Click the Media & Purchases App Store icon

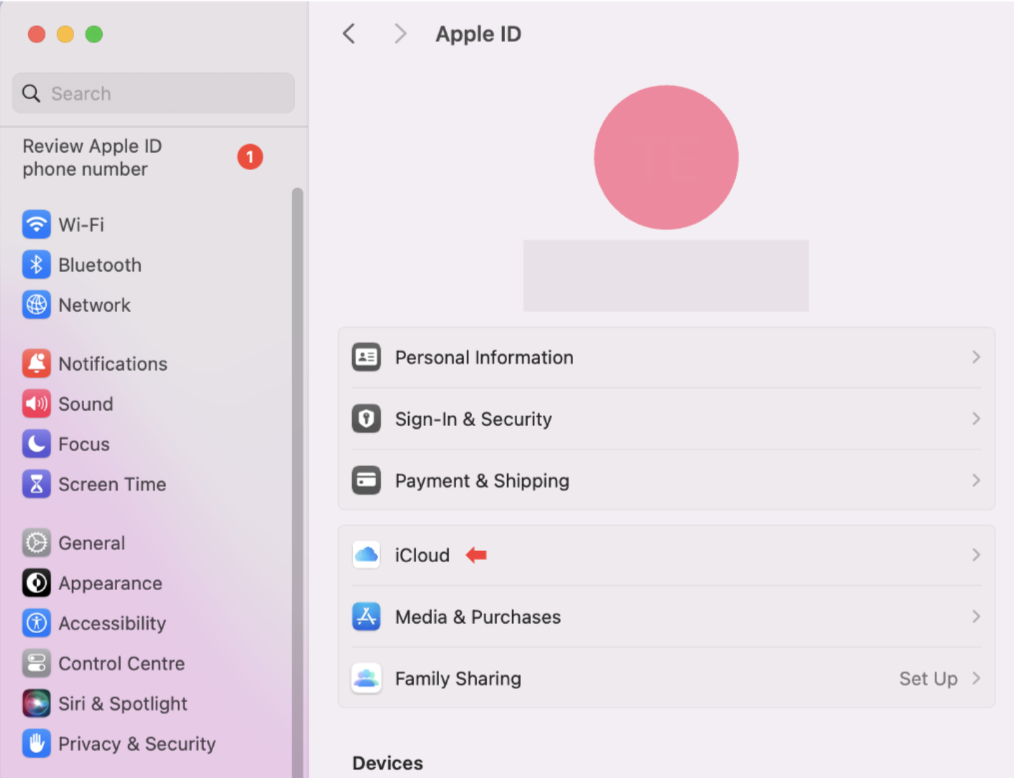pyautogui.click(x=366, y=616)
